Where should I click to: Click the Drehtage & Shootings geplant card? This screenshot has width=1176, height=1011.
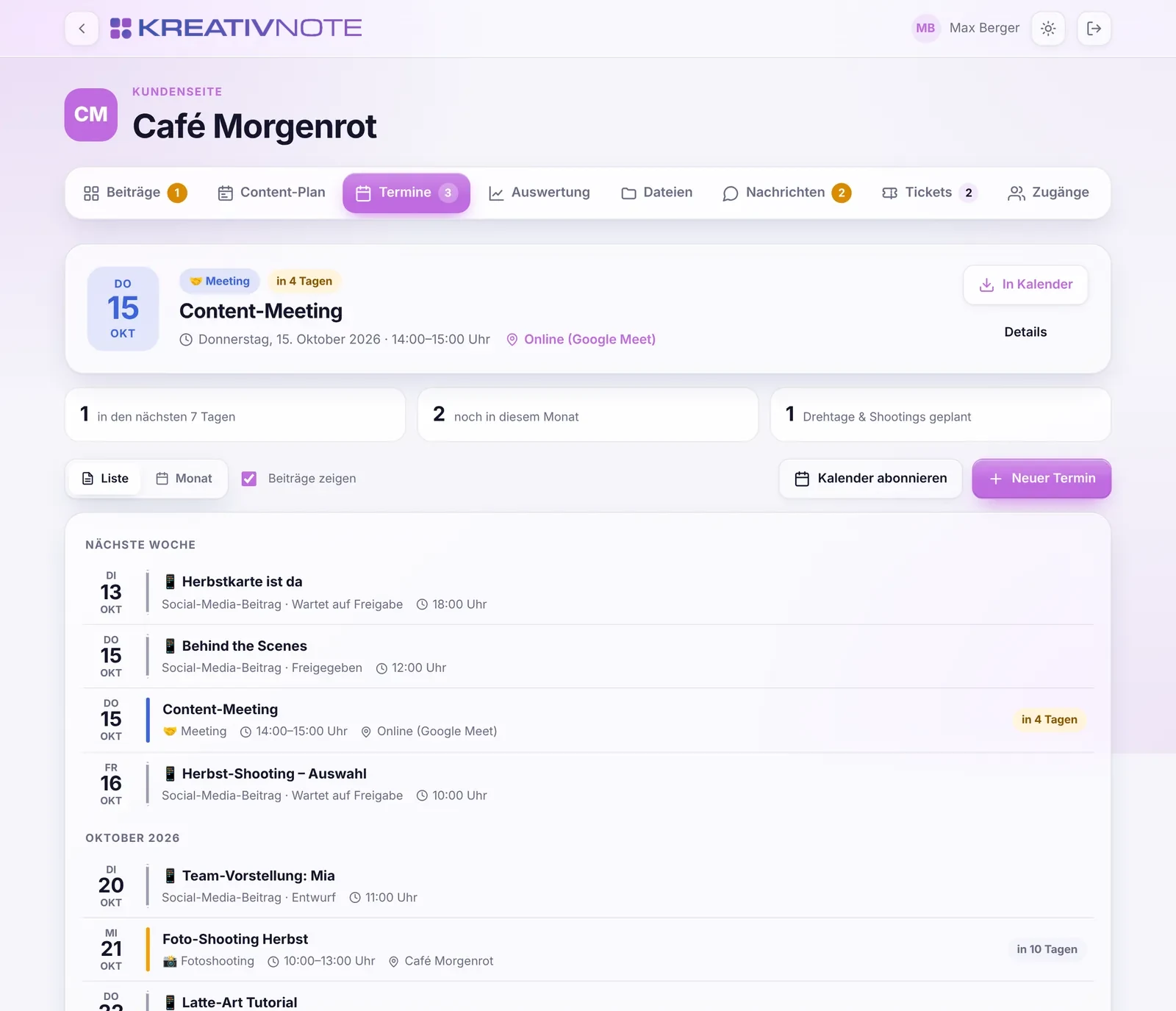click(940, 415)
